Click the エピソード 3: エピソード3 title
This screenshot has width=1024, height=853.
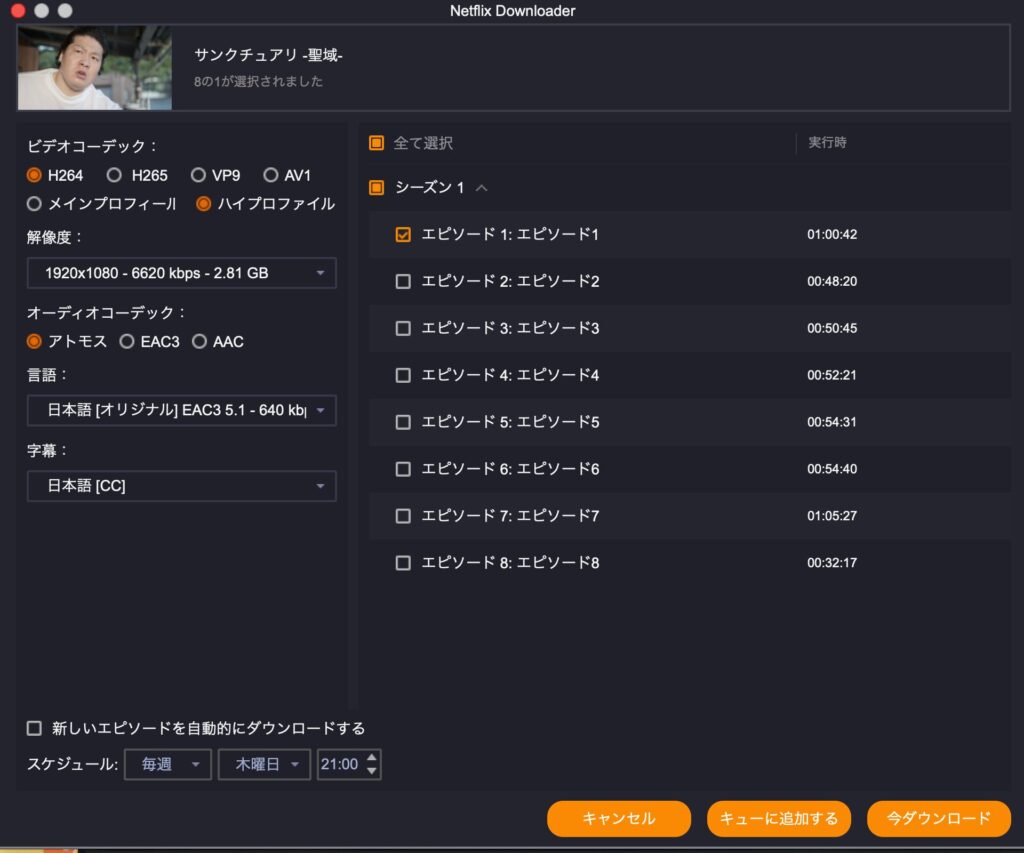[x=510, y=329]
